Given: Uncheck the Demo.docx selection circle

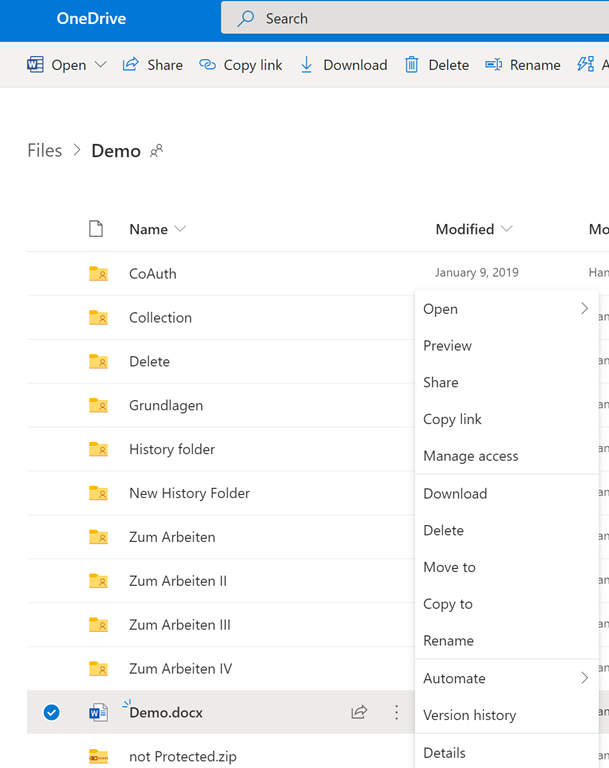Looking at the screenshot, I should pyautogui.click(x=52, y=713).
